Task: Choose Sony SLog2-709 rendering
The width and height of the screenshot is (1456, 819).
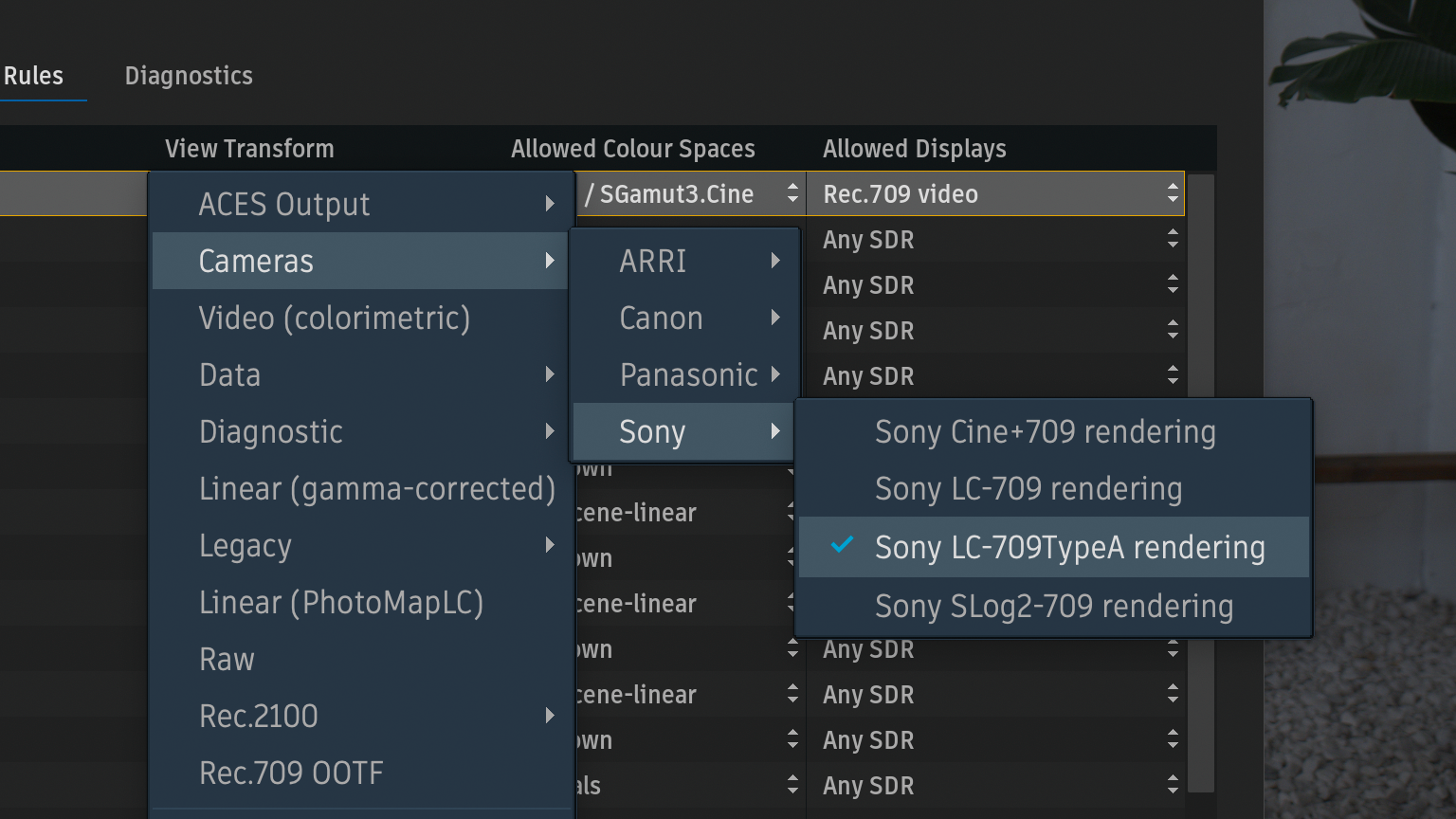Action: [x=1054, y=606]
